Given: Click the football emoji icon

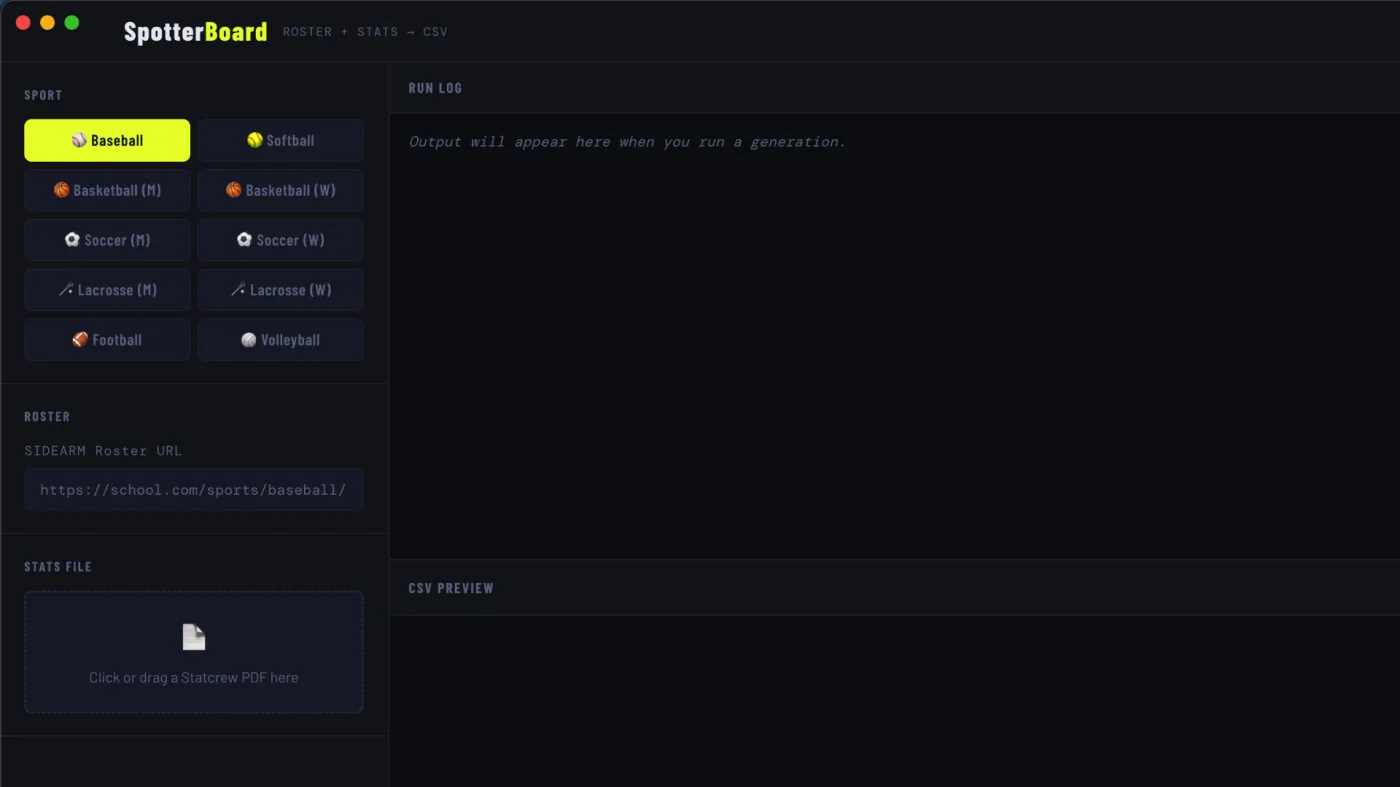Looking at the screenshot, I should 80,340.
